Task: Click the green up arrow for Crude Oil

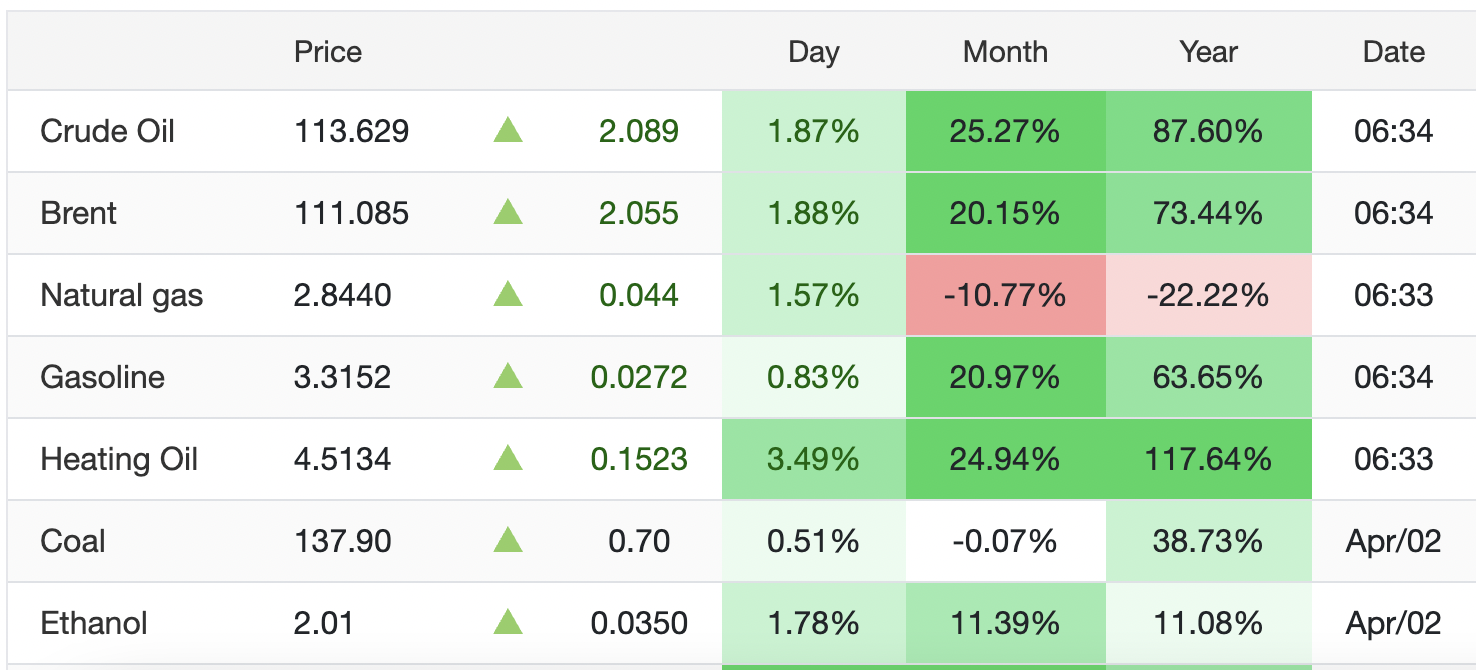Action: 508,130
